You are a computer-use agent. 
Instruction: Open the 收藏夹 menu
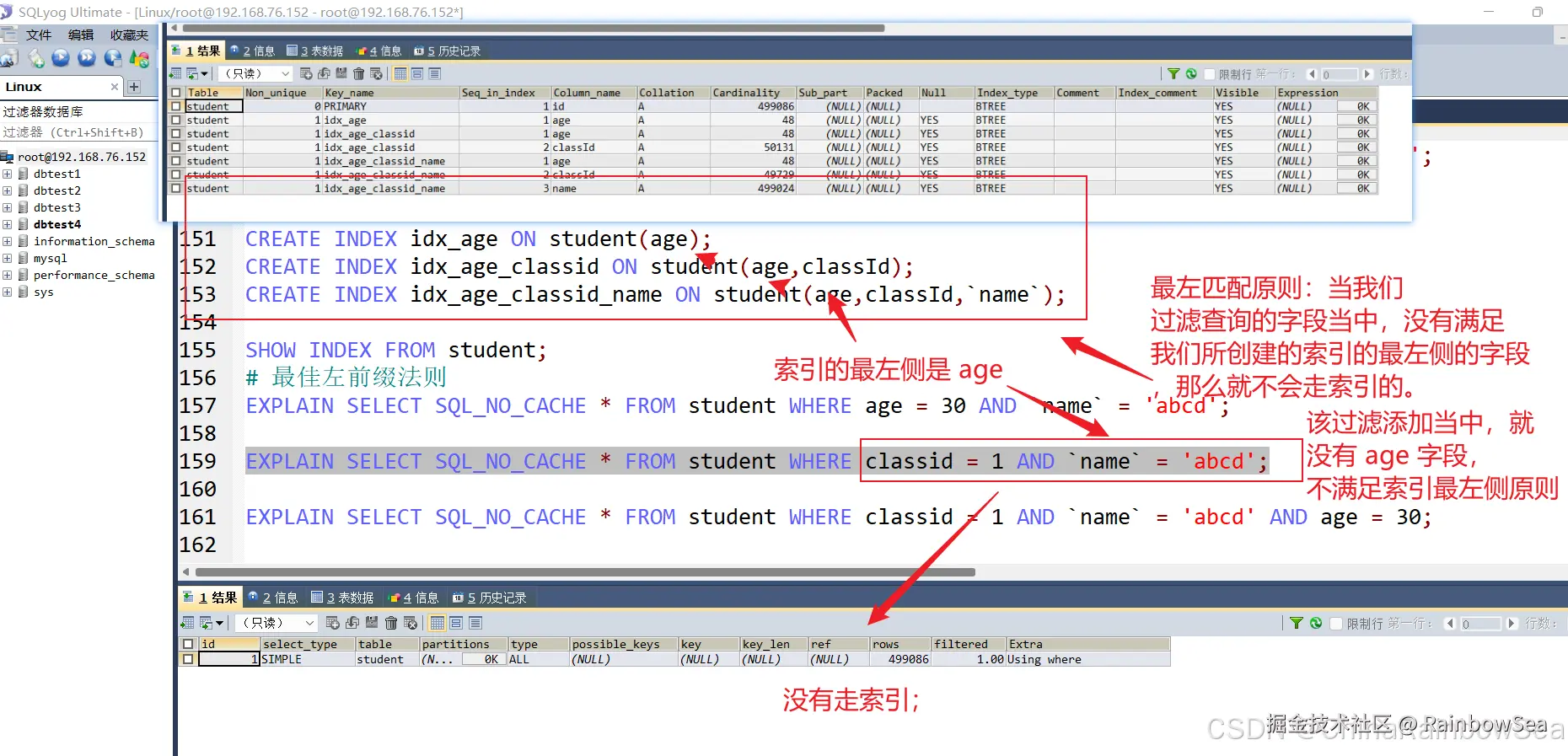tap(129, 35)
